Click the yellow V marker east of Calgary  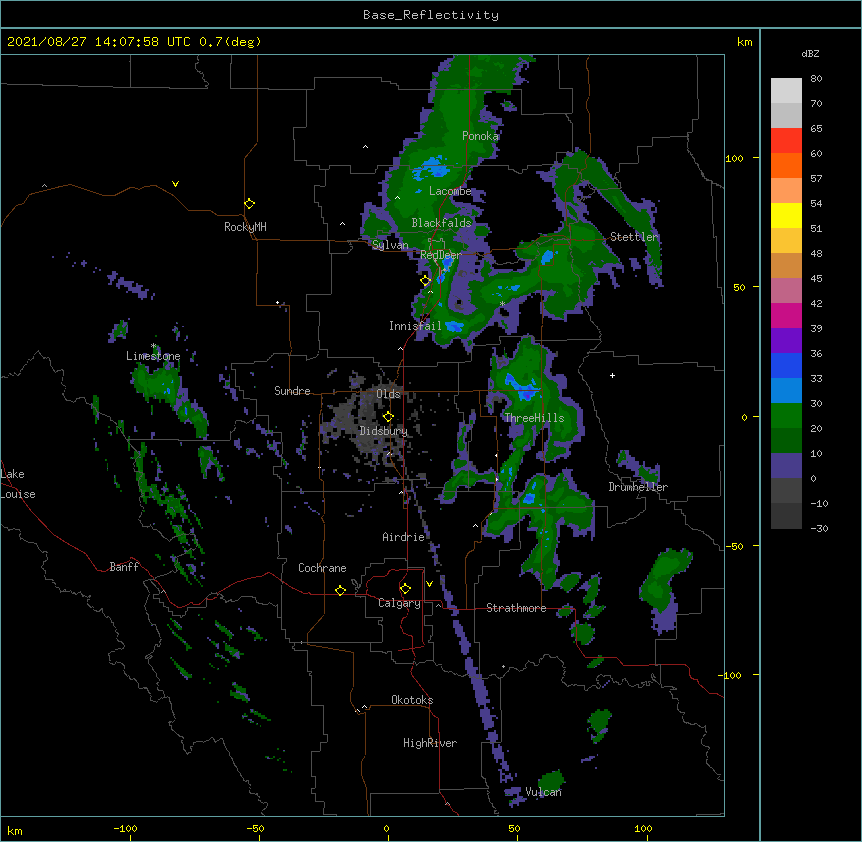[429, 584]
